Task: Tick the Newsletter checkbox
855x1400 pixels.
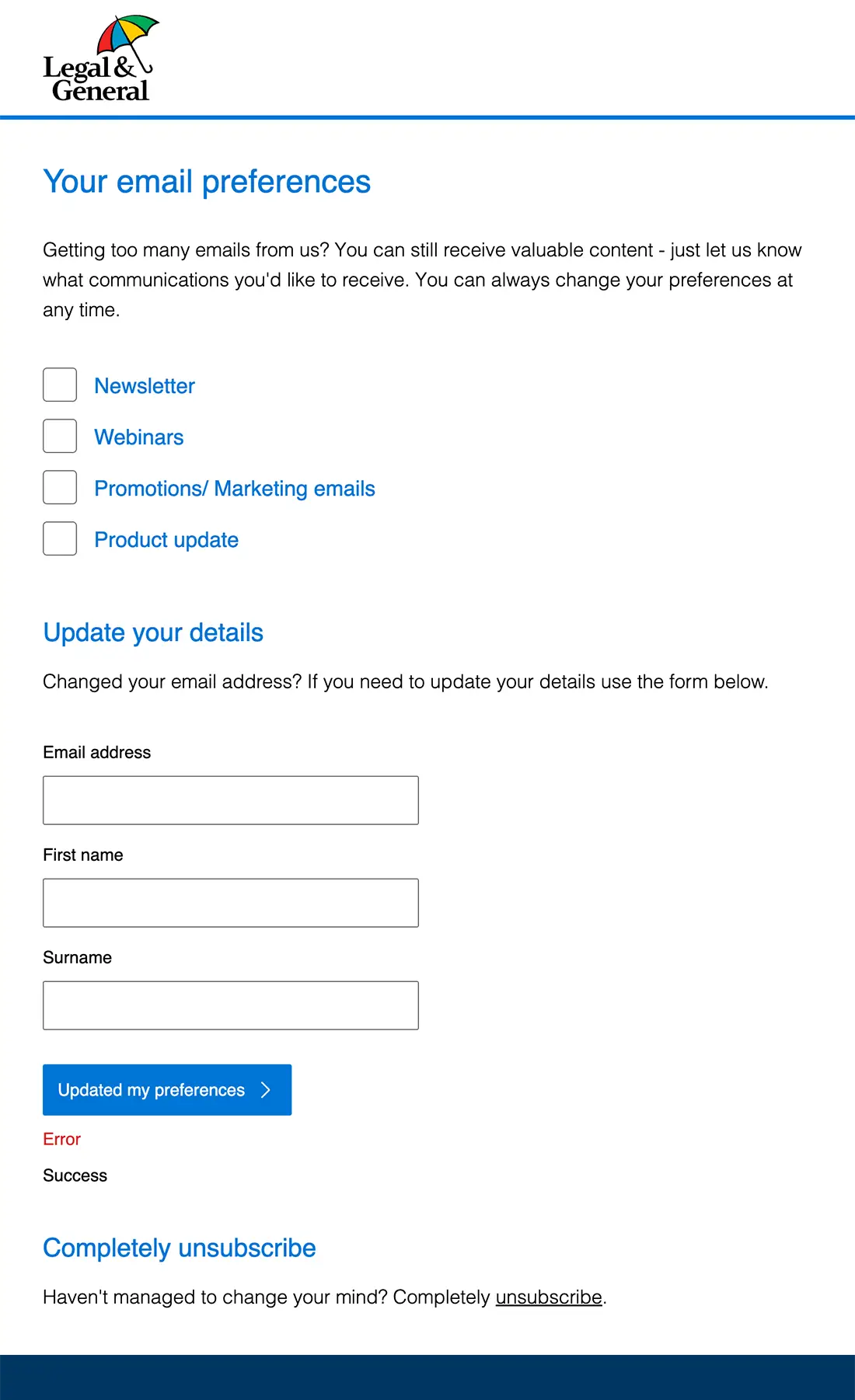Action: pyautogui.click(x=60, y=385)
